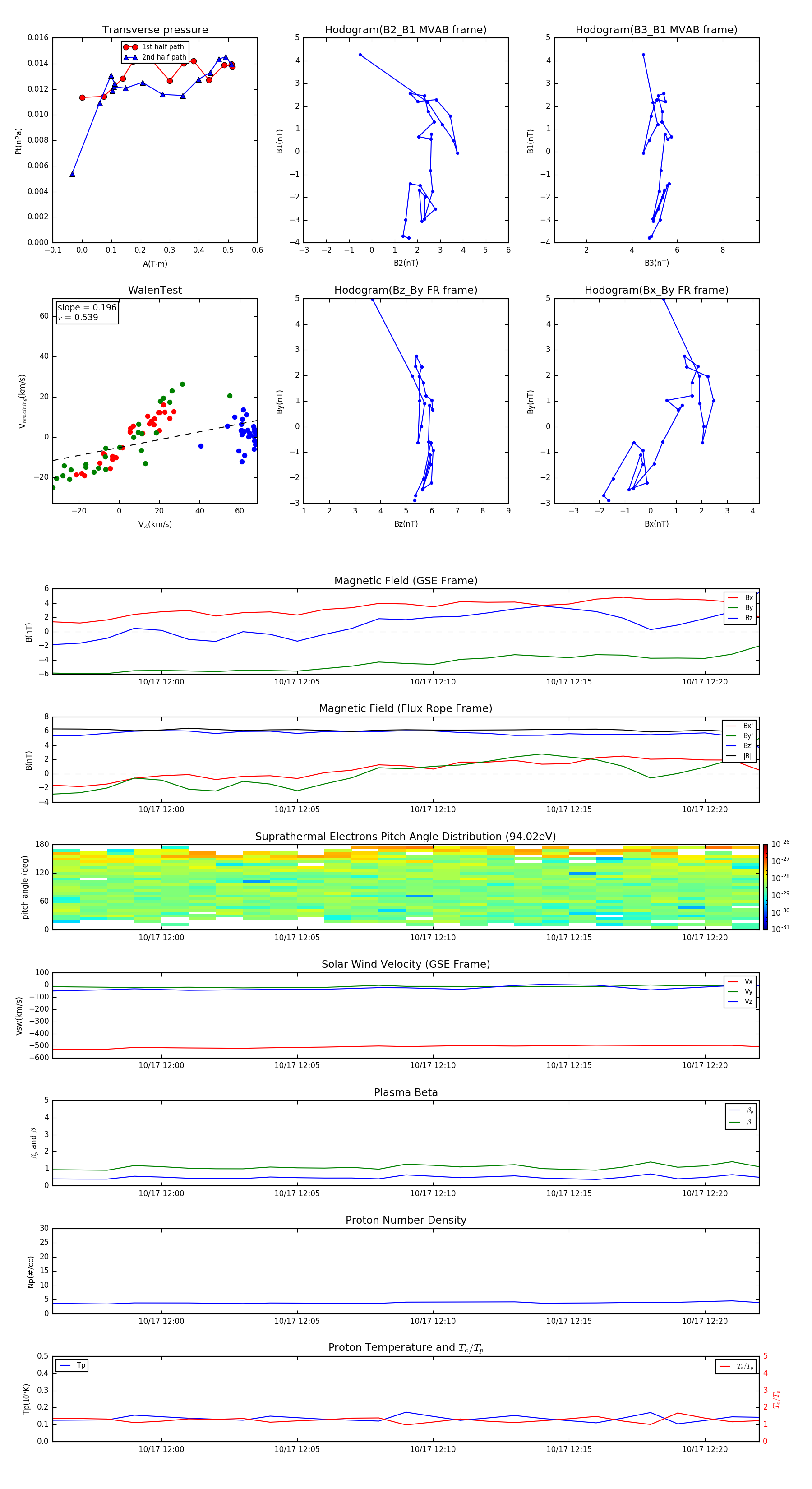Click the 'Proton Temperature and Te/Tp' title
Image resolution: width=812 pixels, height=1489 pixels.
pyautogui.click(x=406, y=1348)
